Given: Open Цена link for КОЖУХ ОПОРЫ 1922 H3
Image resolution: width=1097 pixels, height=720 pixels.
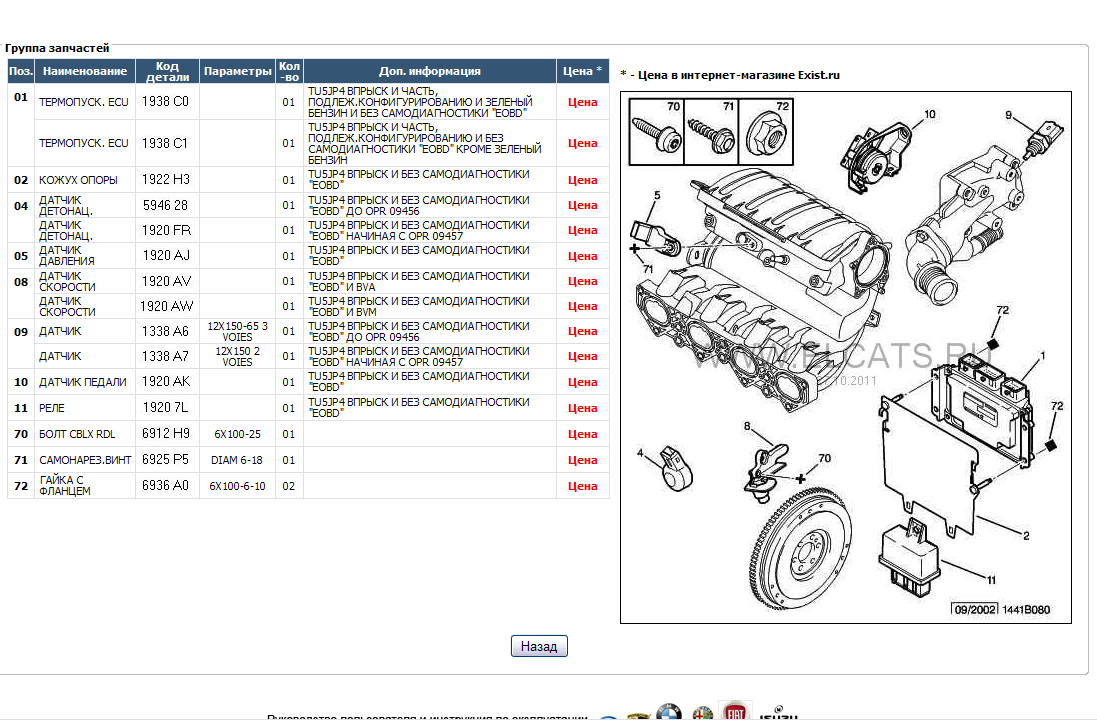Looking at the screenshot, I should [582, 181].
